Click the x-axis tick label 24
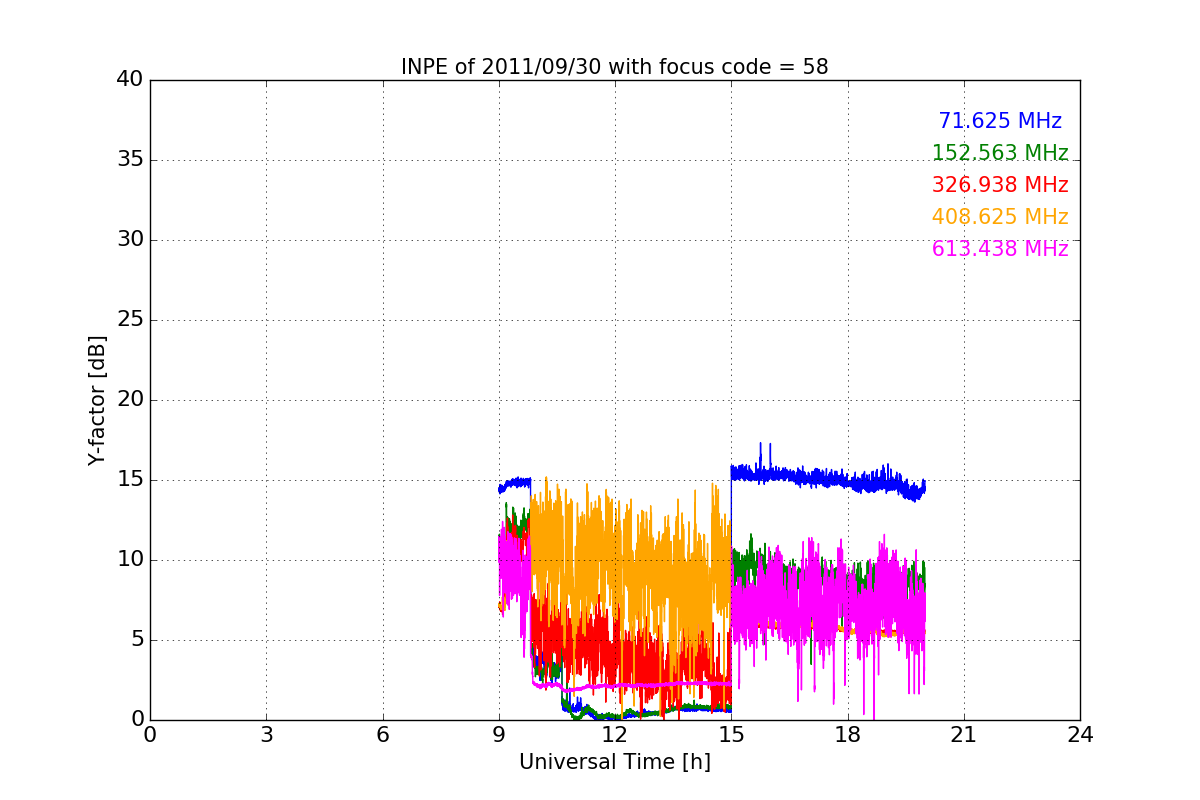Image resolution: width=1200 pixels, height=800 pixels. click(1080, 735)
